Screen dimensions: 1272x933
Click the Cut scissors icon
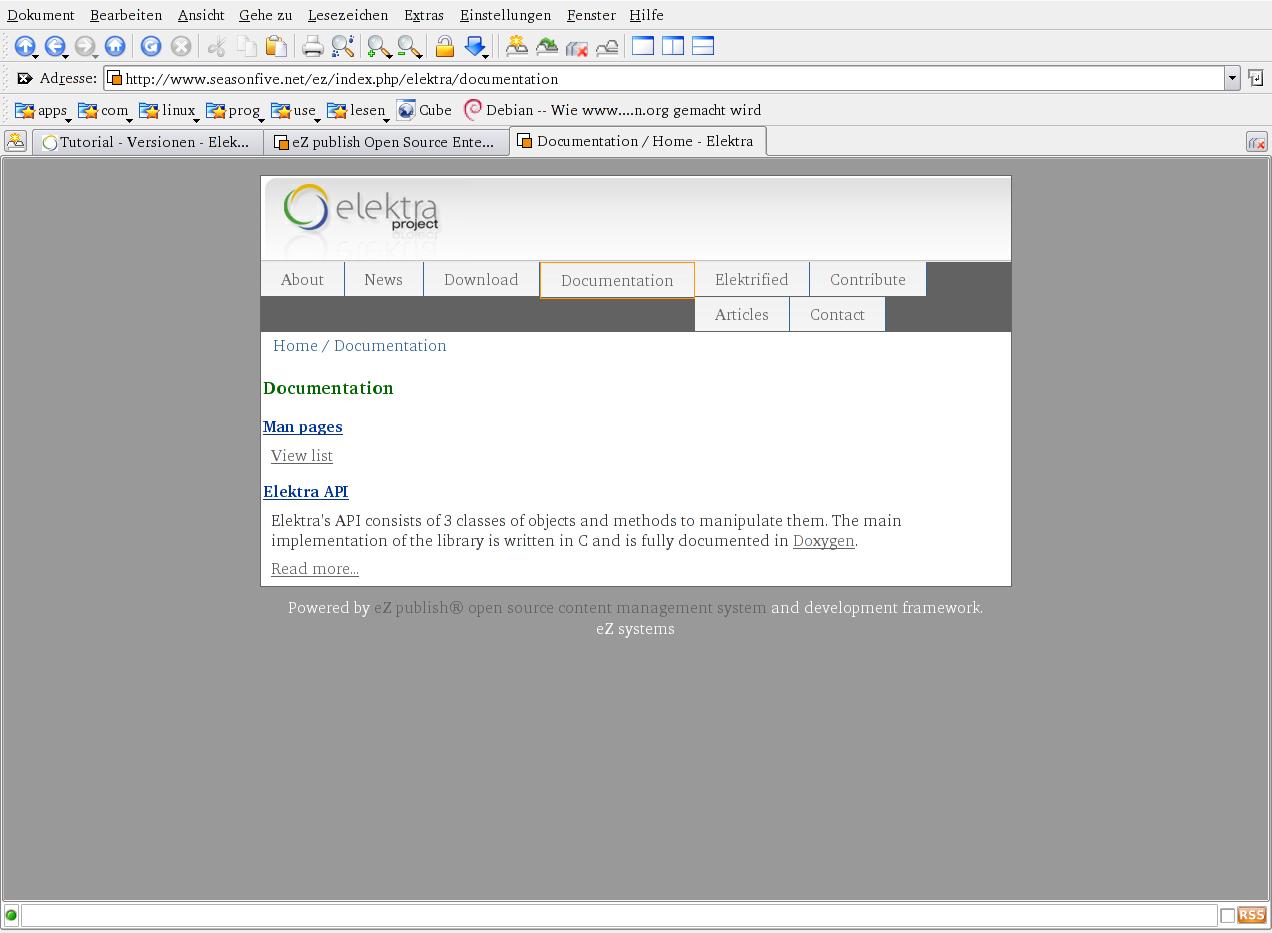tap(217, 46)
